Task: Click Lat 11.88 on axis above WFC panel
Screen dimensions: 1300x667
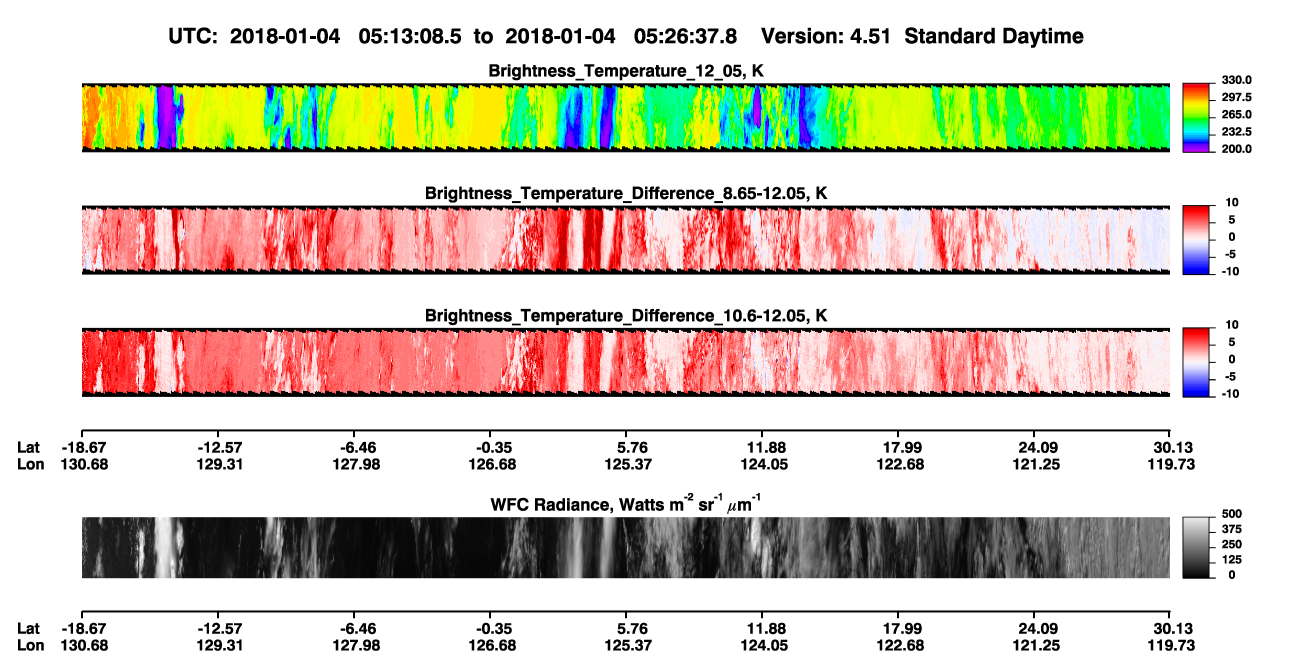Action: click(x=762, y=447)
